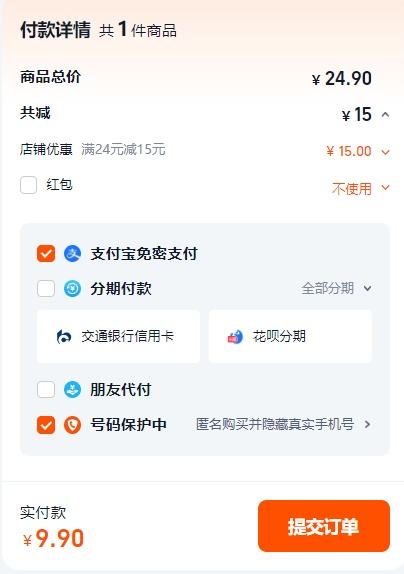
Task: Click the Alipay icon beside 支付宝免密支付
Action: (x=72, y=253)
